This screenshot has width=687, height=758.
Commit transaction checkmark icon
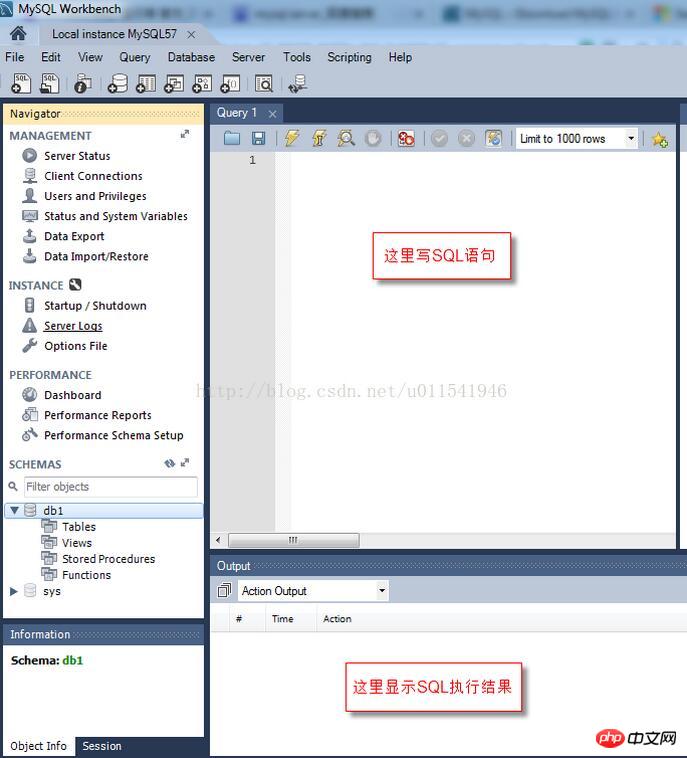pos(439,139)
